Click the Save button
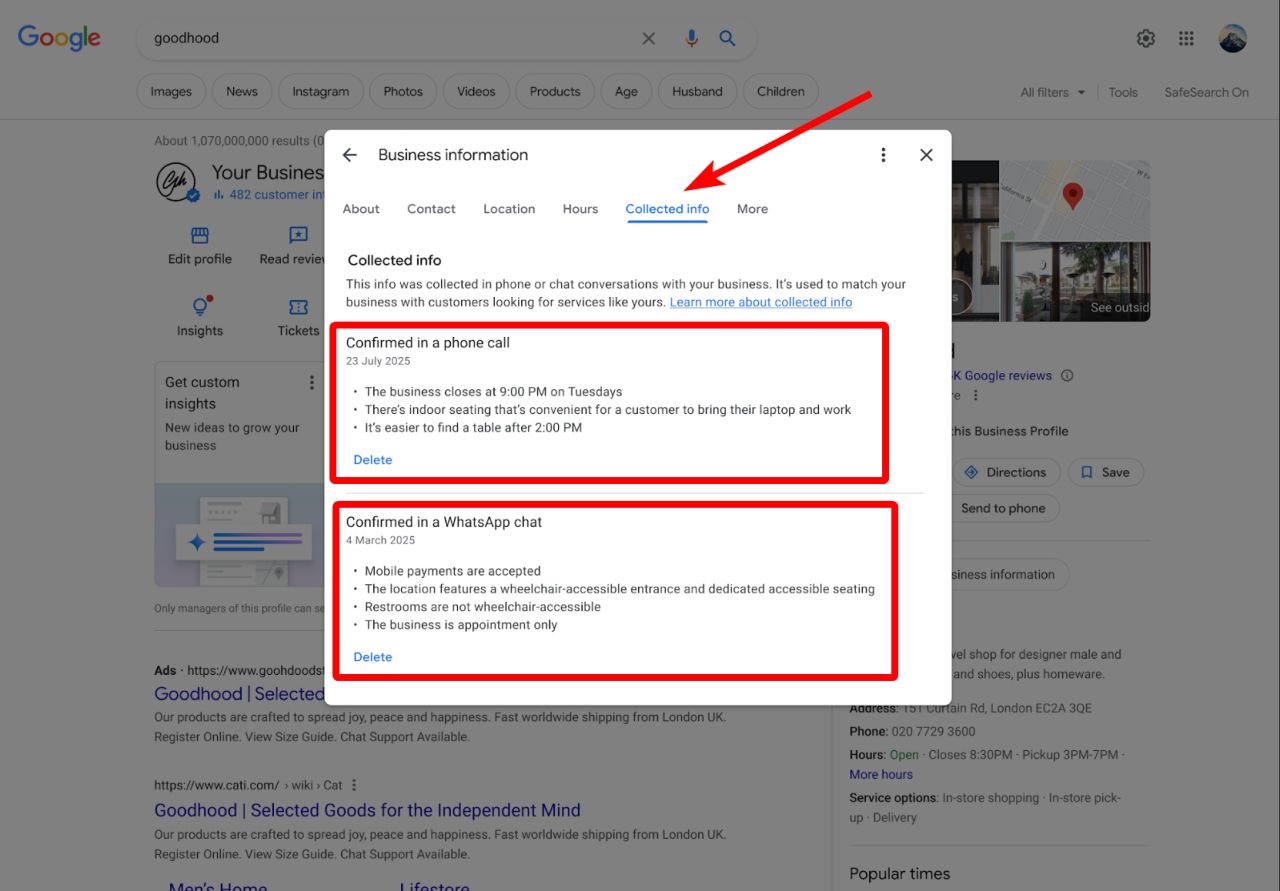This screenshot has width=1280, height=891. click(1105, 472)
